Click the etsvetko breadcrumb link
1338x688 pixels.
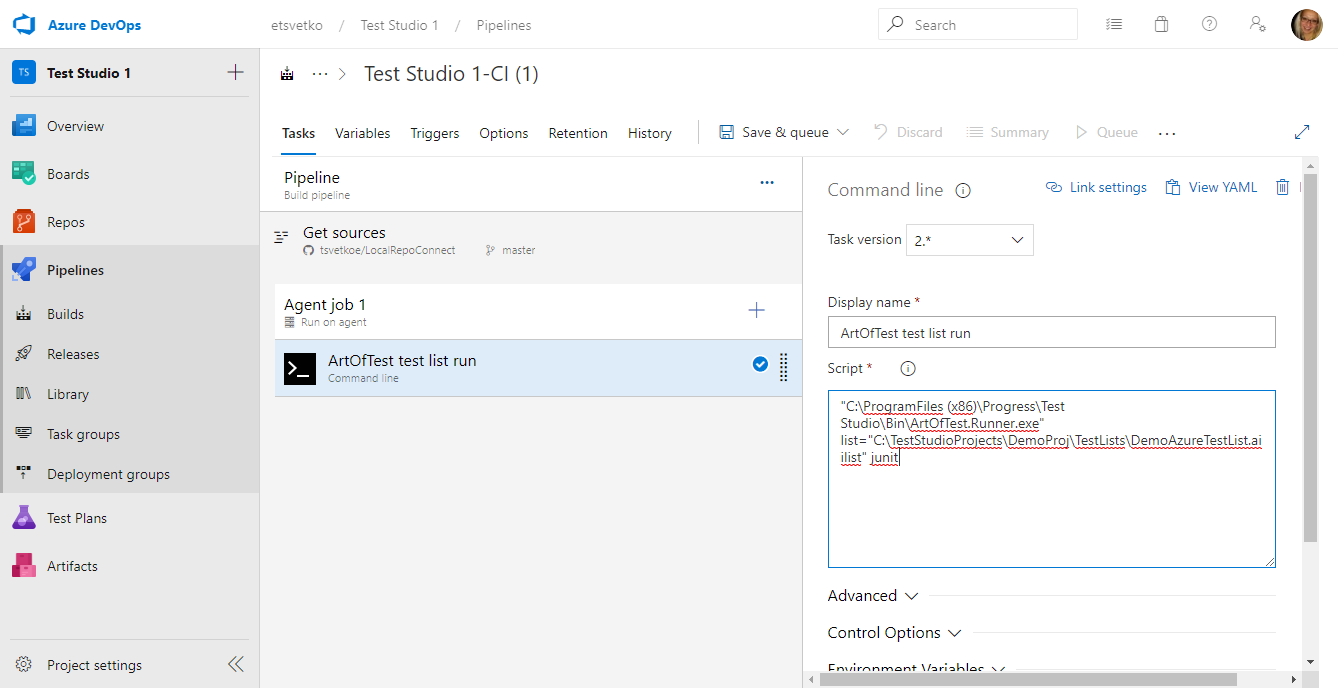click(x=297, y=25)
